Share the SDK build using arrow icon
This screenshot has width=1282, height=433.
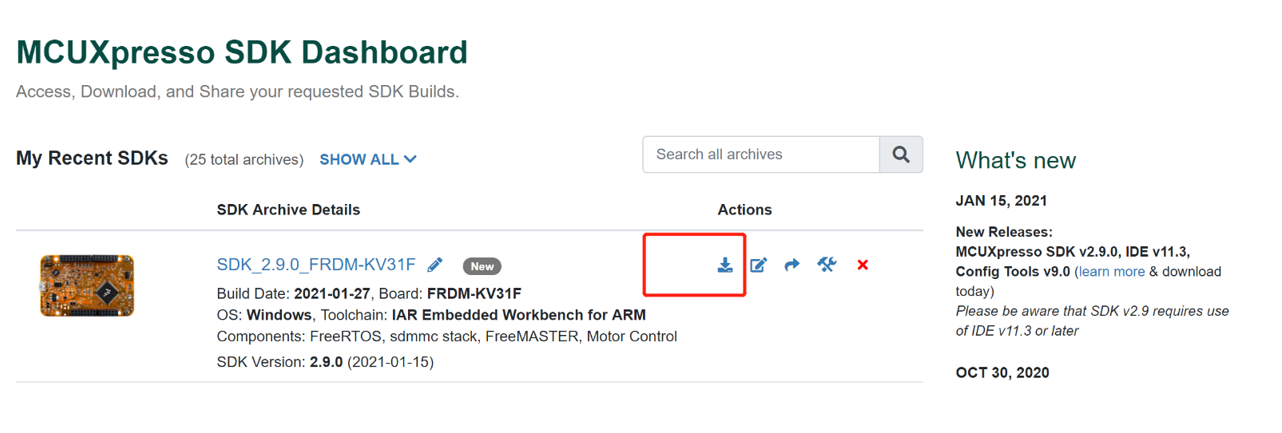pos(792,265)
